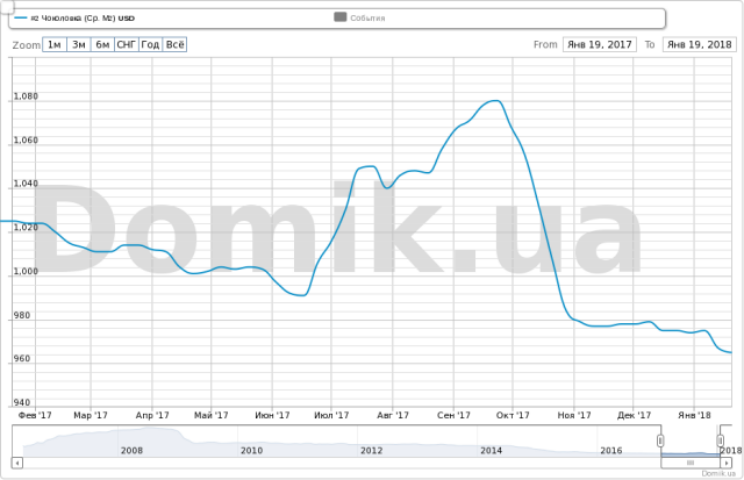This screenshot has width=744, height=480.
Task: Click the Июл '17 axis label
Action: (x=331, y=415)
